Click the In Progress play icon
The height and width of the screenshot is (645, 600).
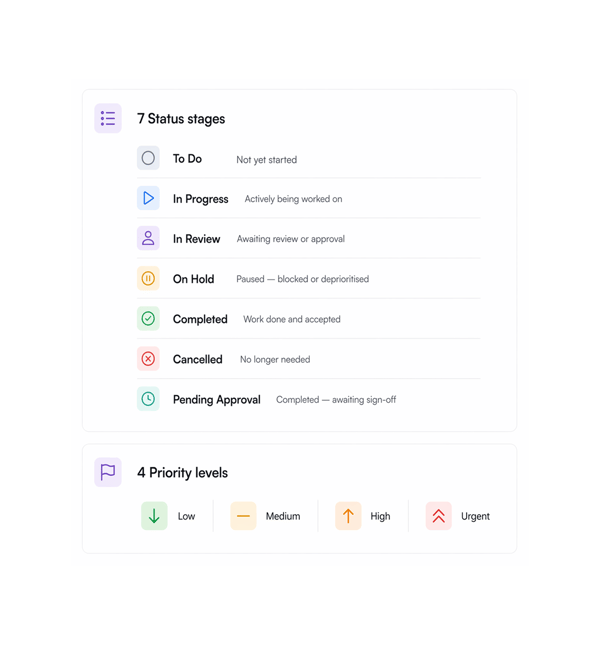(148, 198)
